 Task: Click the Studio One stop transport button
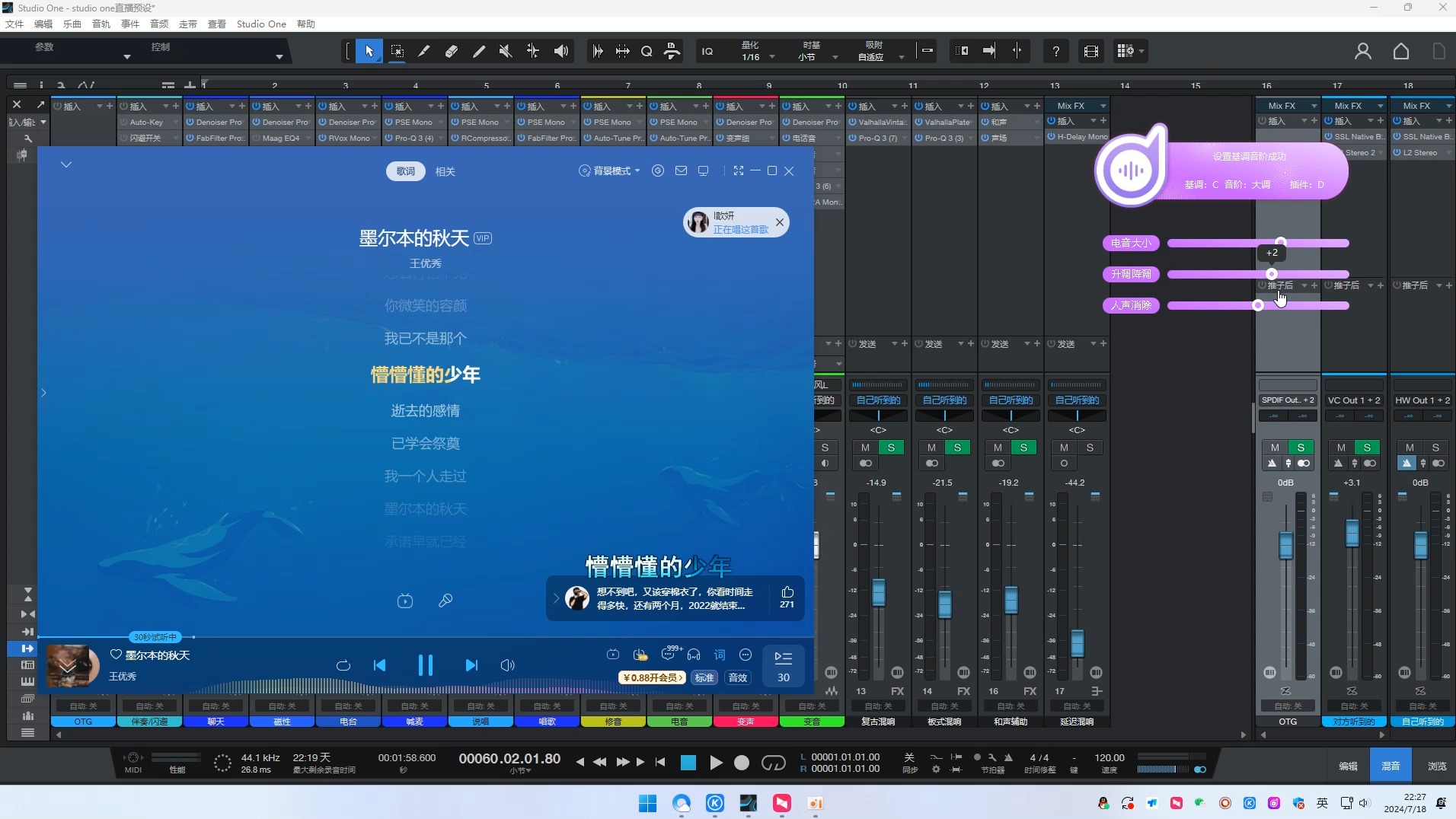tap(688, 763)
